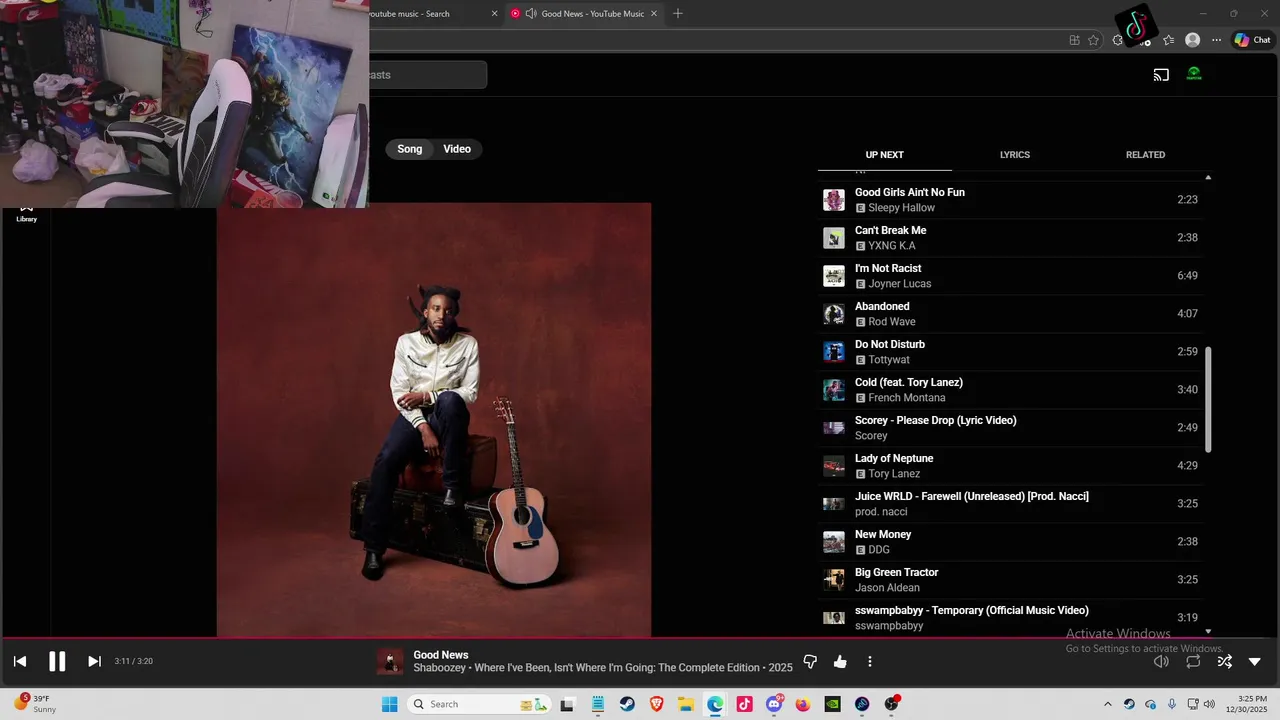Open the French Montana artist link
1280x720 pixels.
(x=906, y=398)
